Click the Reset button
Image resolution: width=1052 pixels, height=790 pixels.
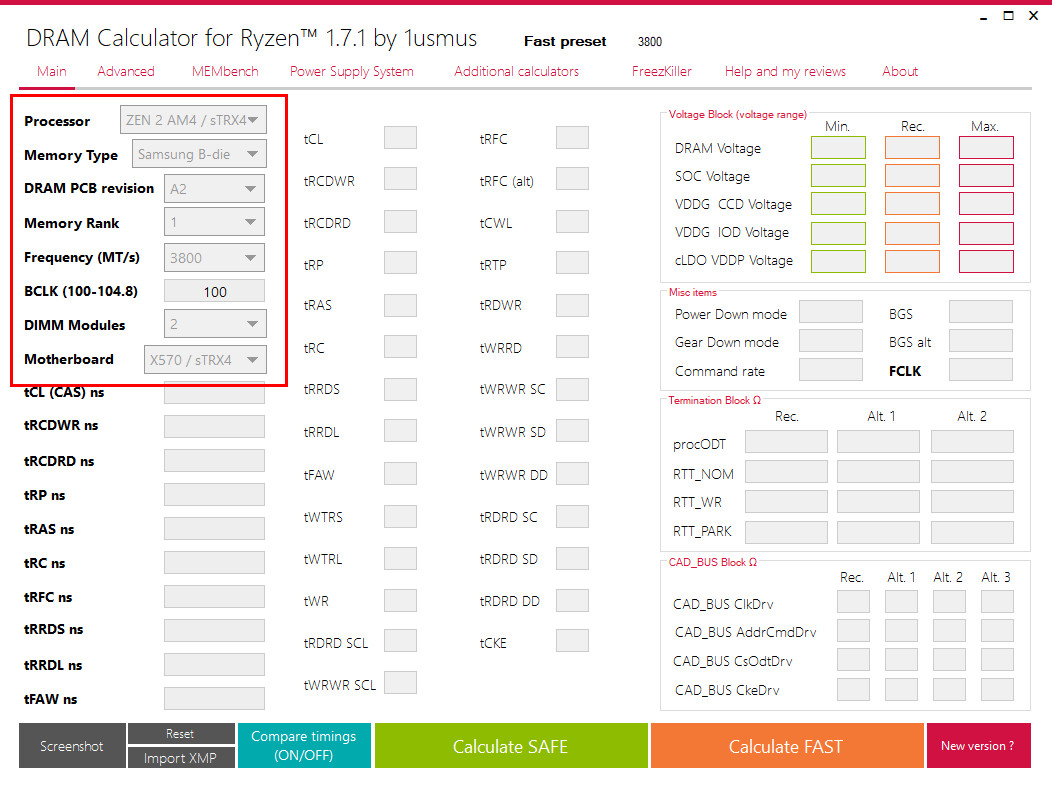coord(180,734)
